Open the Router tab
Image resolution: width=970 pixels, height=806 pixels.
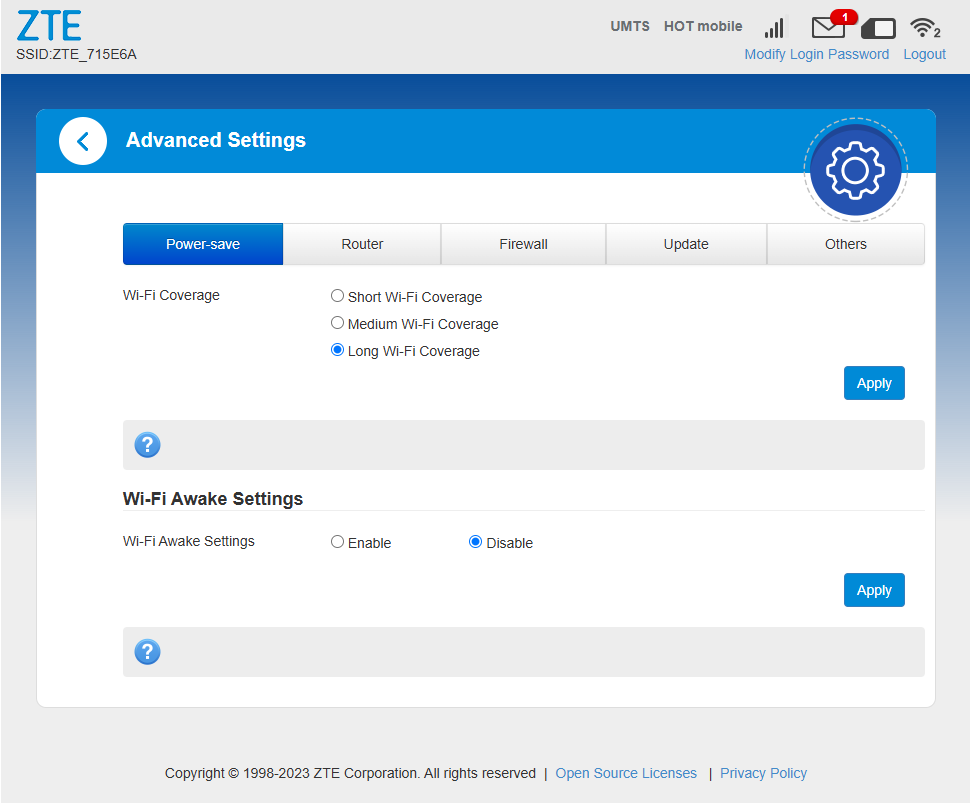(362, 244)
